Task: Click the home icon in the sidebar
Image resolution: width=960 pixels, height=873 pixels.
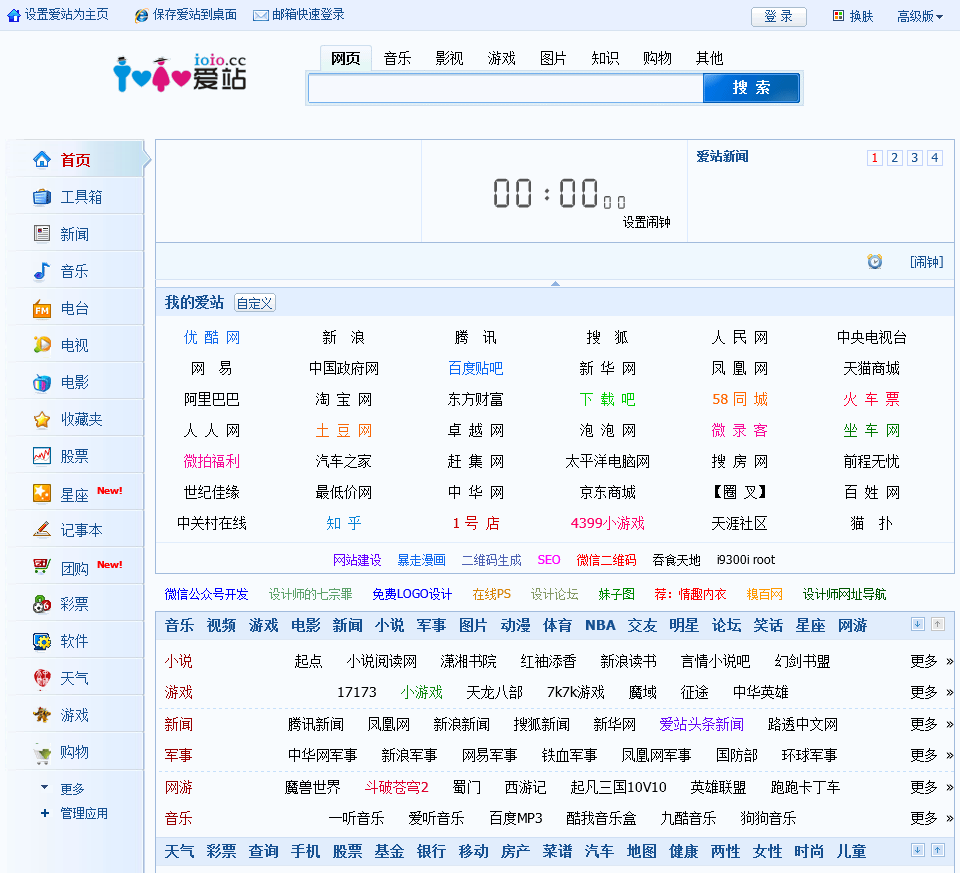Action: pos(42,160)
